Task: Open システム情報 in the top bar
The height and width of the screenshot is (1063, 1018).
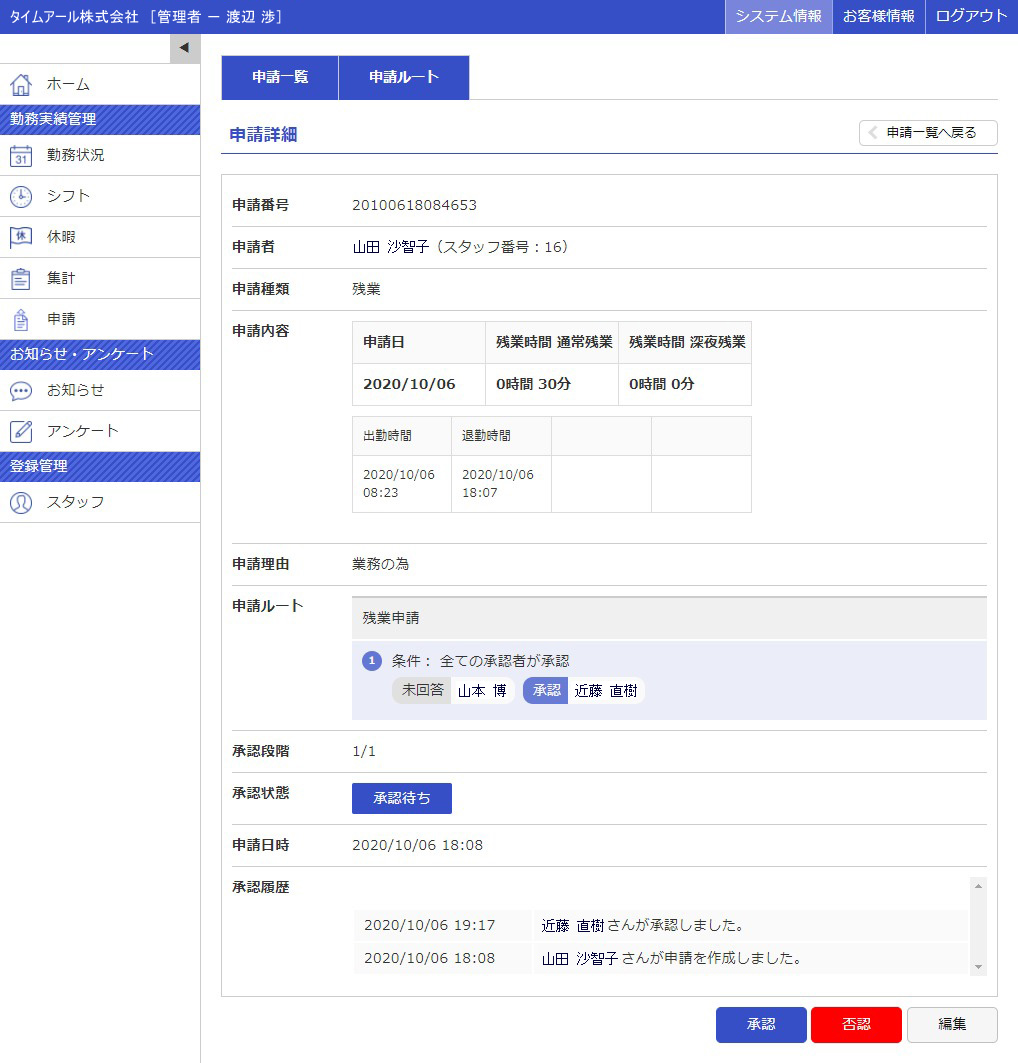Action: tap(779, 16)
